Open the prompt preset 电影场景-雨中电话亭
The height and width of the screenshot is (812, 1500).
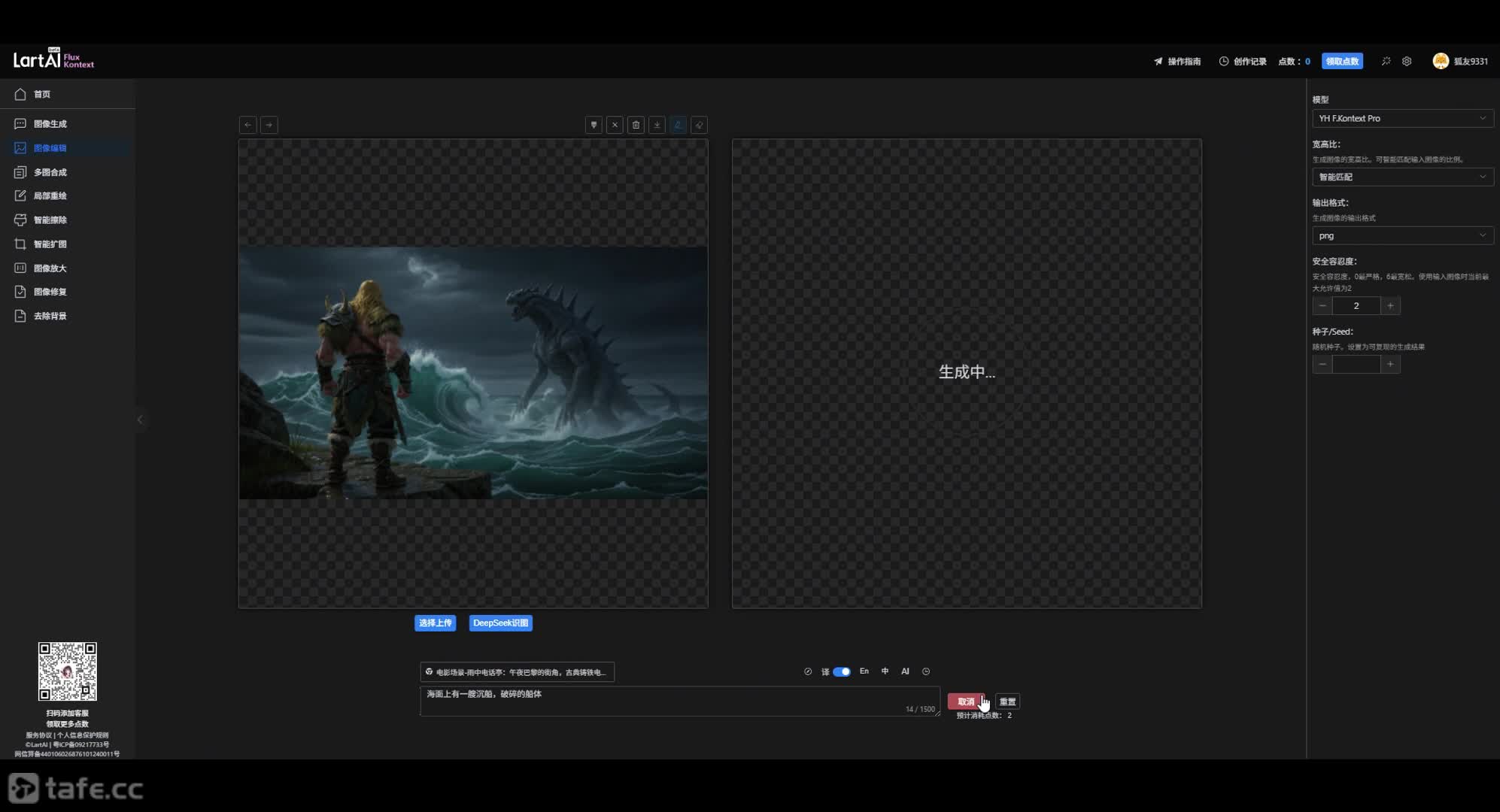517,672
